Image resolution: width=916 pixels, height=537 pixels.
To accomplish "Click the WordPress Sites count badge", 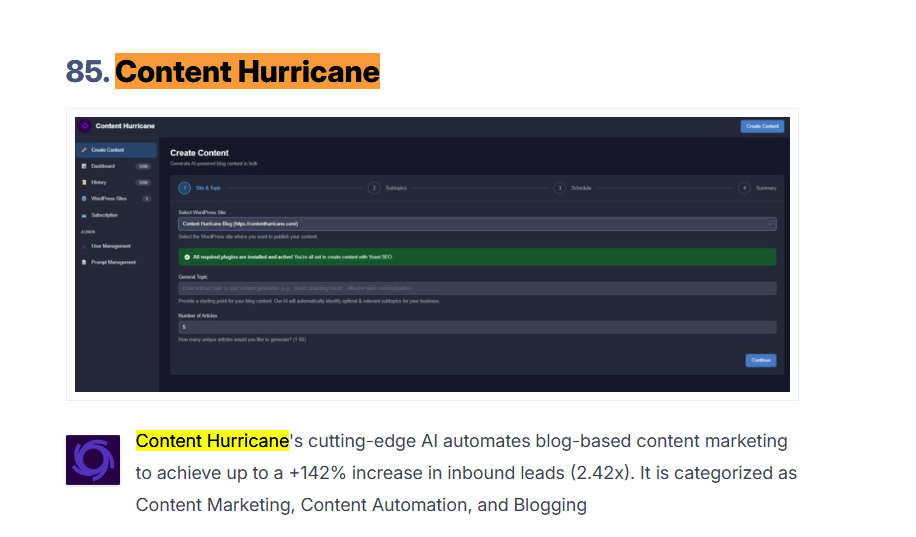I will tap(147, 199).
